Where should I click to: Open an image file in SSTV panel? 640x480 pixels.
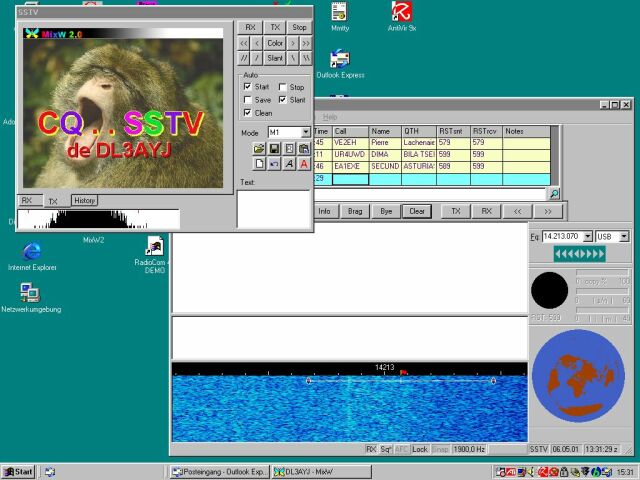[x=259, y=149]
